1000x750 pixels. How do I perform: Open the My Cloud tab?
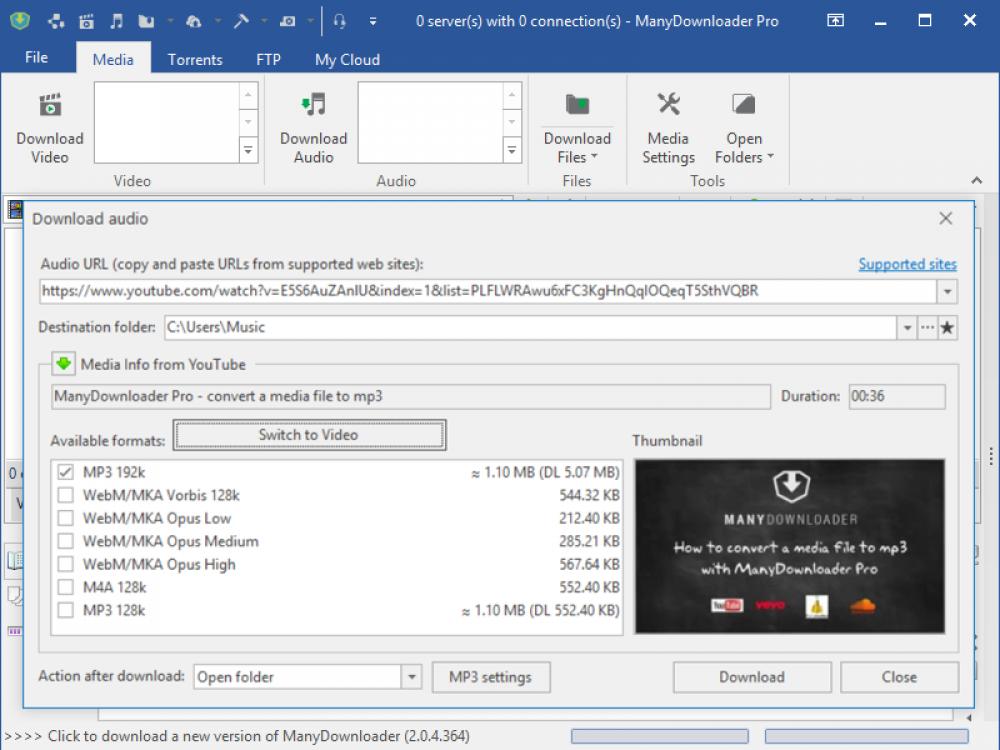346,59
